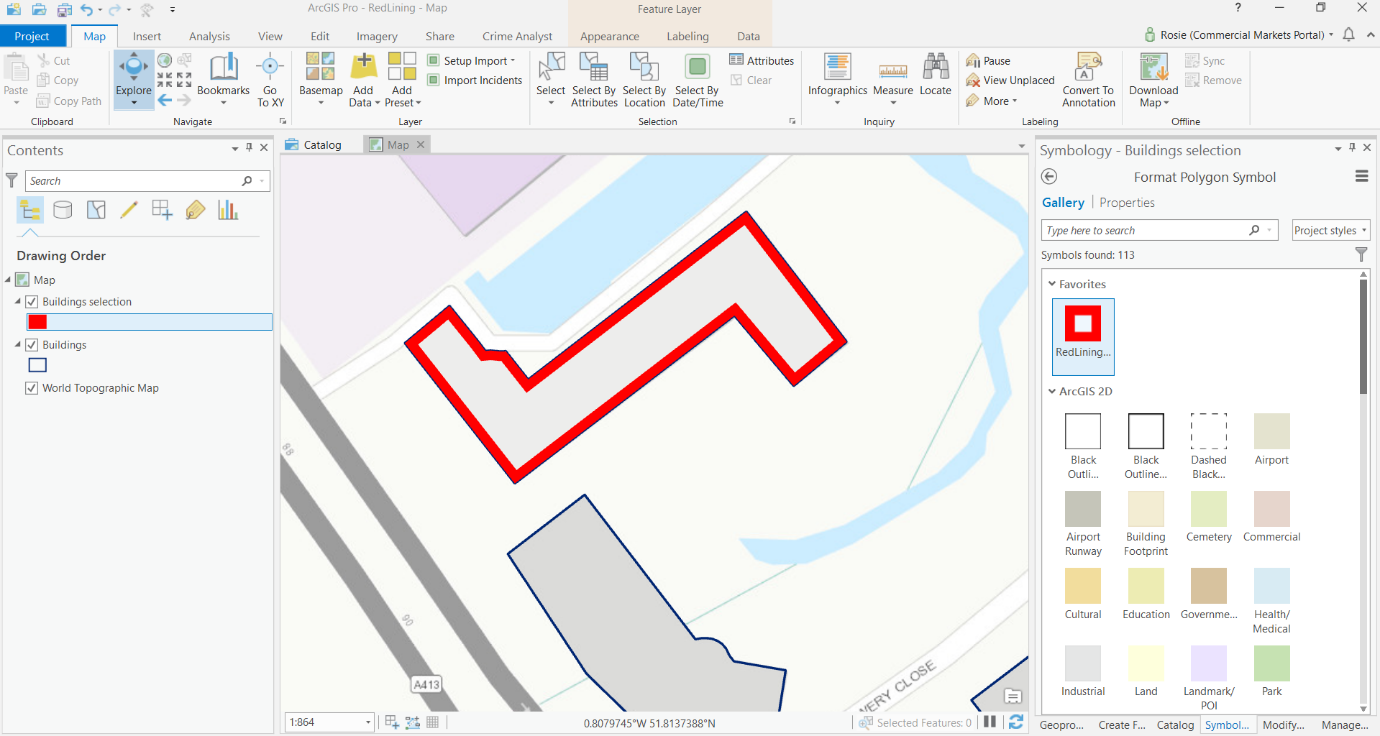Open Select By Attributes
1380x736 pixels.
pyautogui.click(x=594, y=80)
